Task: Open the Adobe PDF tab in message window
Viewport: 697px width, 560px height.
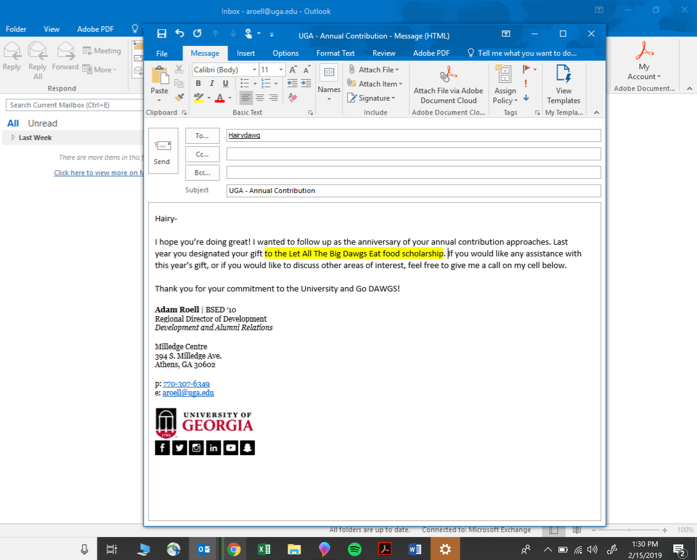Action: (x=431, y=53)
